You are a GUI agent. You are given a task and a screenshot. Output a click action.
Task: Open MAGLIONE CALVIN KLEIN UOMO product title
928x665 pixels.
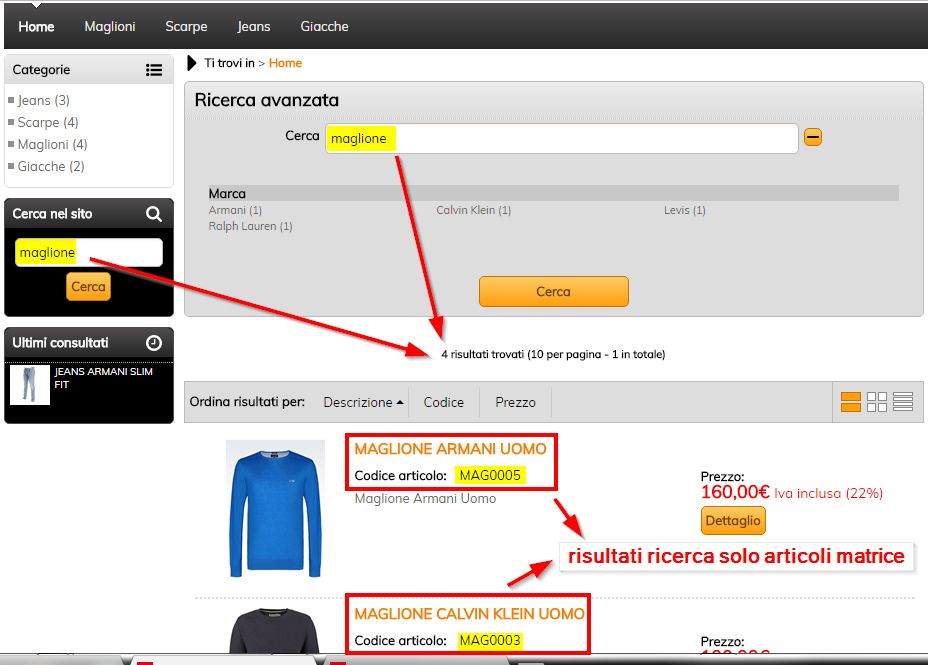(469, 614)
